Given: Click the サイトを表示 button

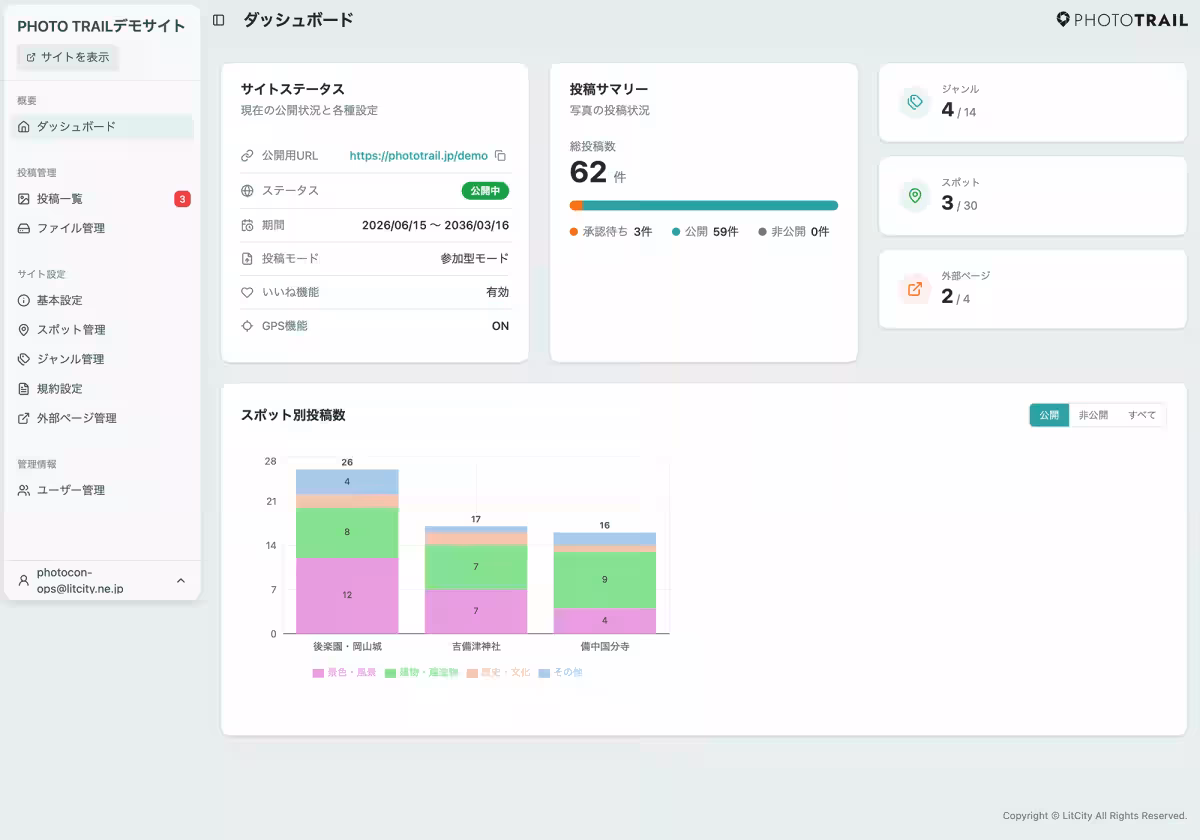Looking at the screenshot, I should 67,57.
